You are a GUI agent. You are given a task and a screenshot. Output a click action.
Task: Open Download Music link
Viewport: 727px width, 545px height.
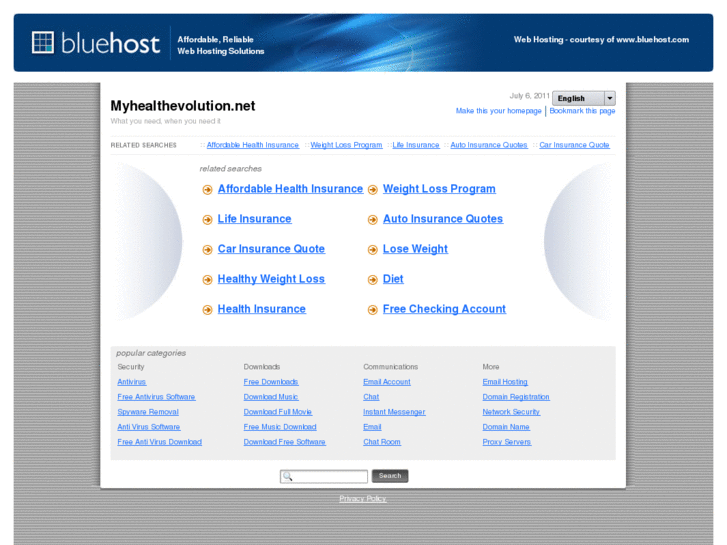coord(271,397)
